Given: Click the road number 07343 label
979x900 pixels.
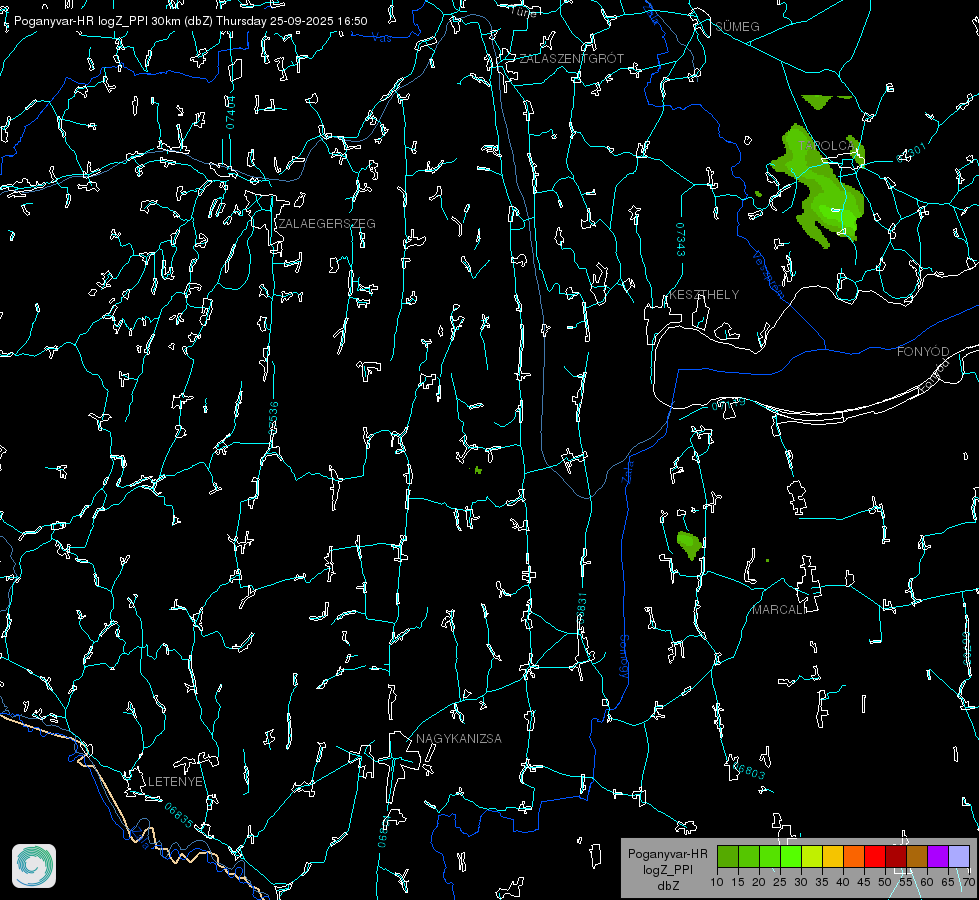Looking at the screenshot, I should pos(681,239).
